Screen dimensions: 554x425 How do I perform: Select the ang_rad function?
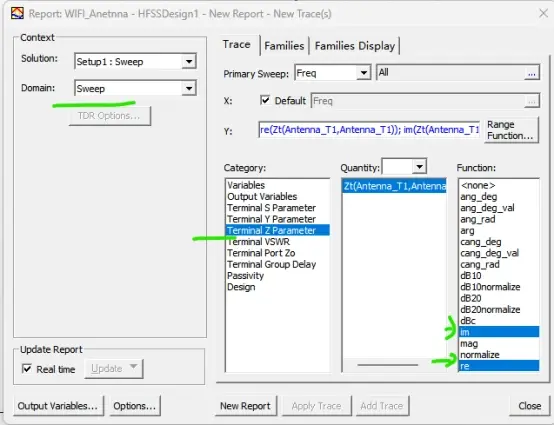(478, 219)
